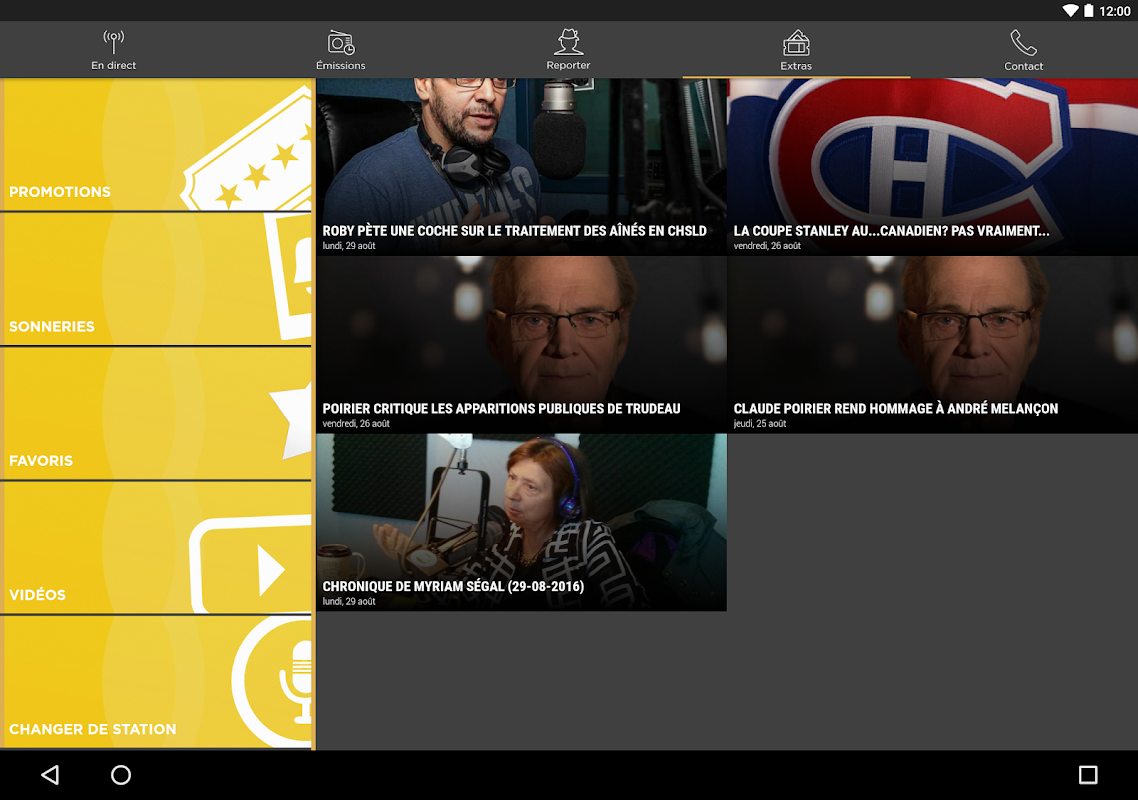Open the Sonneries menu tile

tap(156, 279)
